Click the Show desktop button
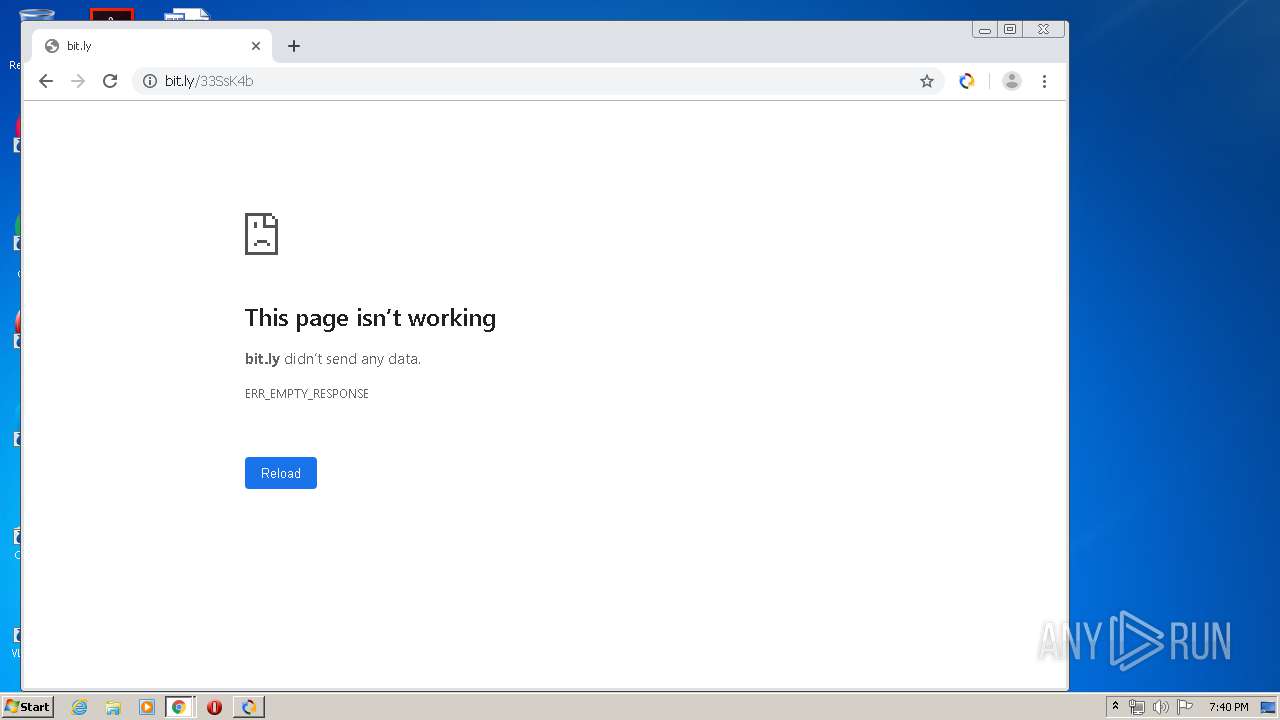 (1269, 707)
